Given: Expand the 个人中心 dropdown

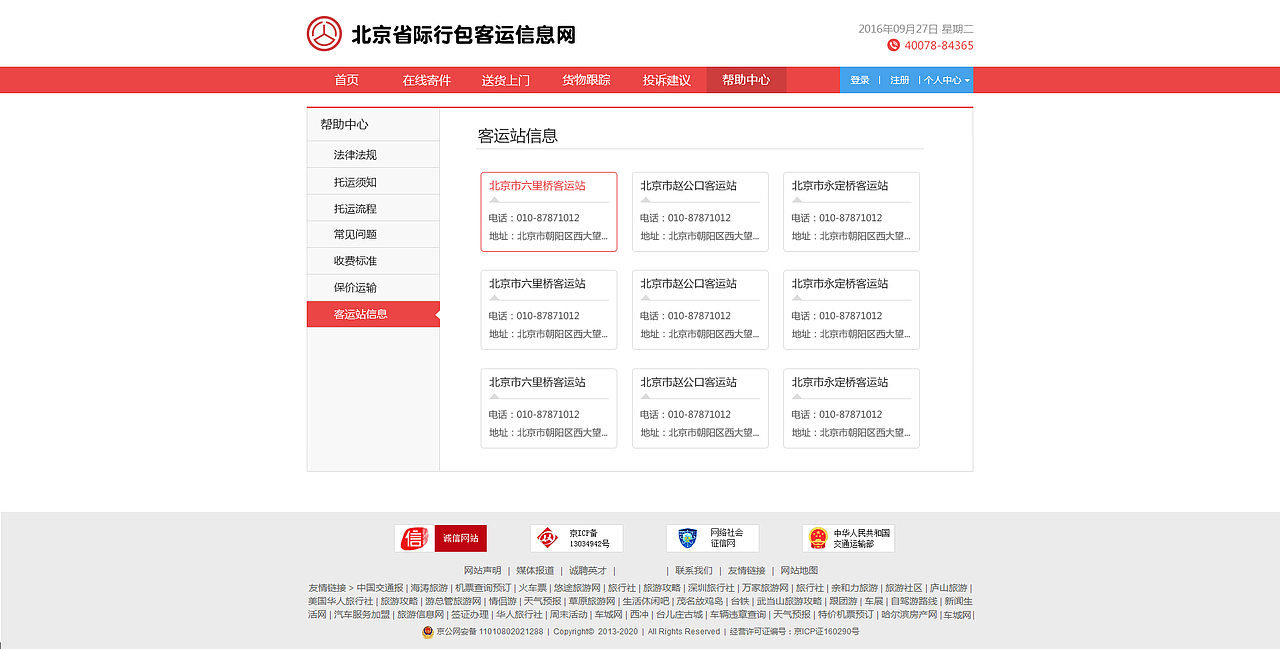Looking at the screenshot, I should (x=940, y=79).
